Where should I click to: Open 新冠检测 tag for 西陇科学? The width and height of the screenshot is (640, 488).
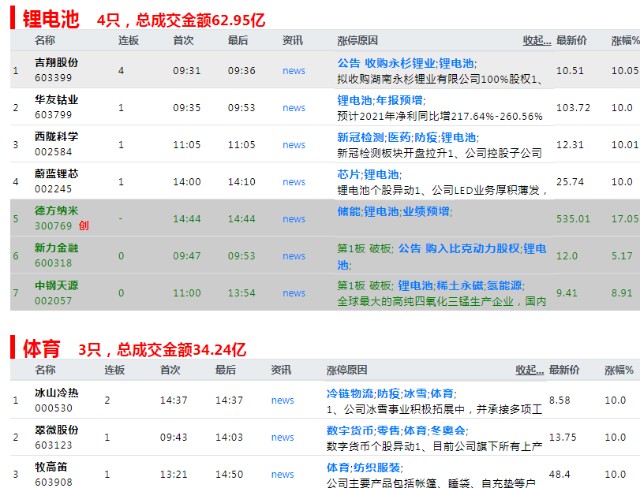click(360, 138)
